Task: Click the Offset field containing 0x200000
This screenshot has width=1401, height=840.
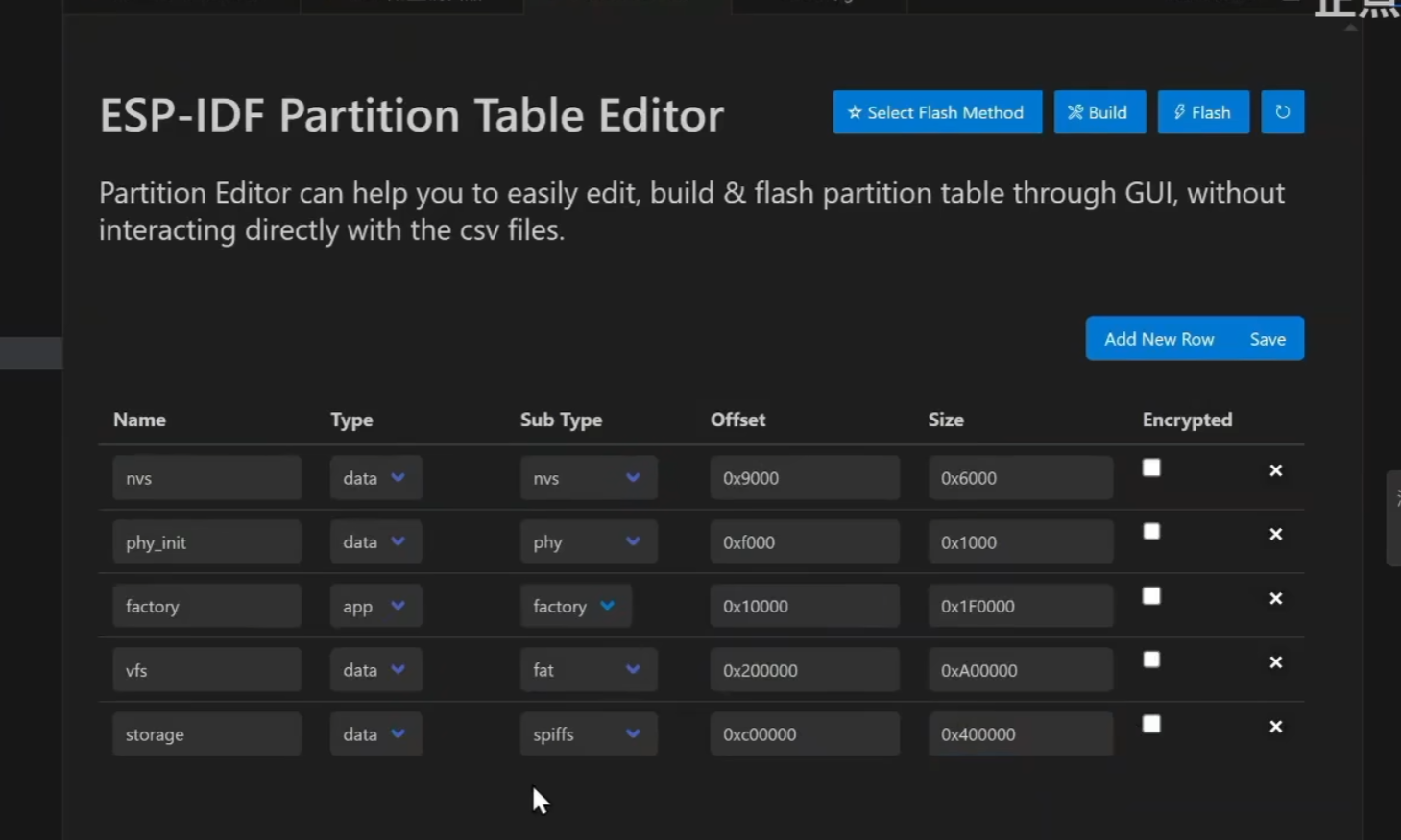Action: [805, 670]
